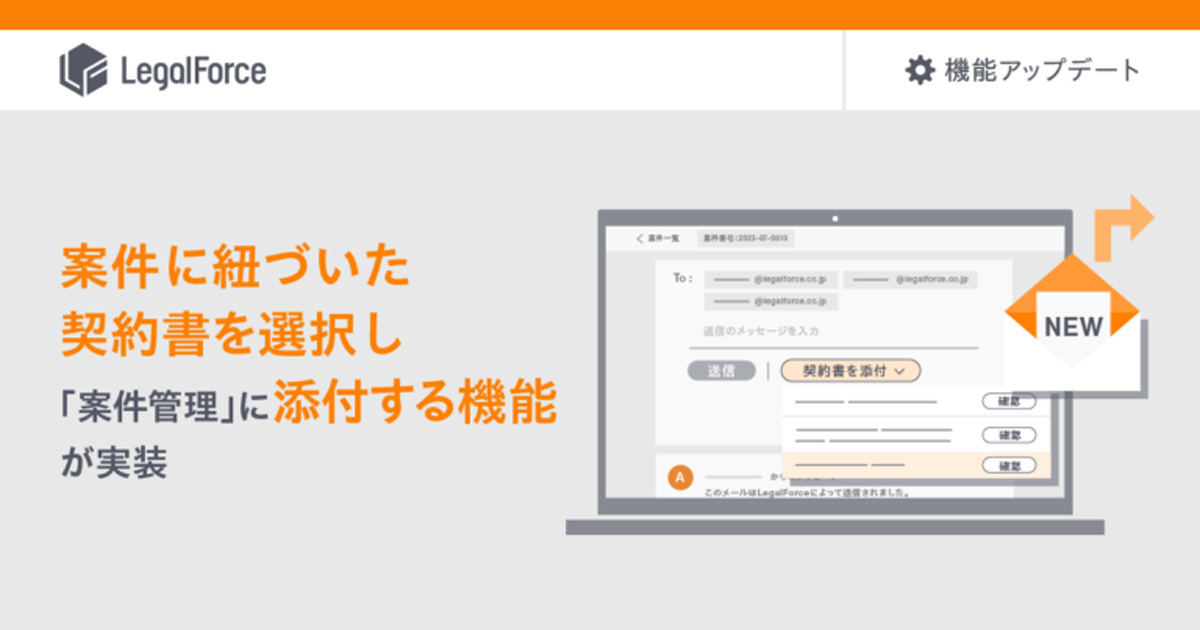
Task: Select the highlighted contract row in the list
Action: [x=916, y=465]
